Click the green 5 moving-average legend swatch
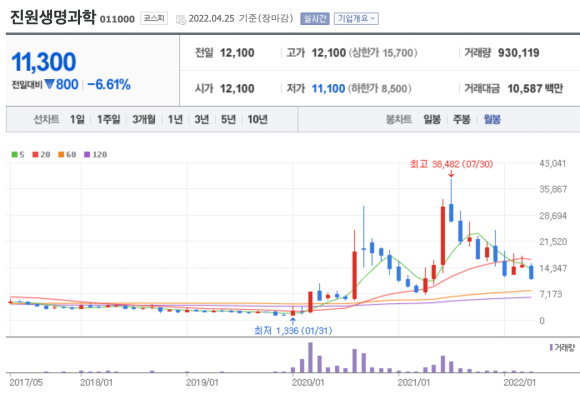 [14, 155]
